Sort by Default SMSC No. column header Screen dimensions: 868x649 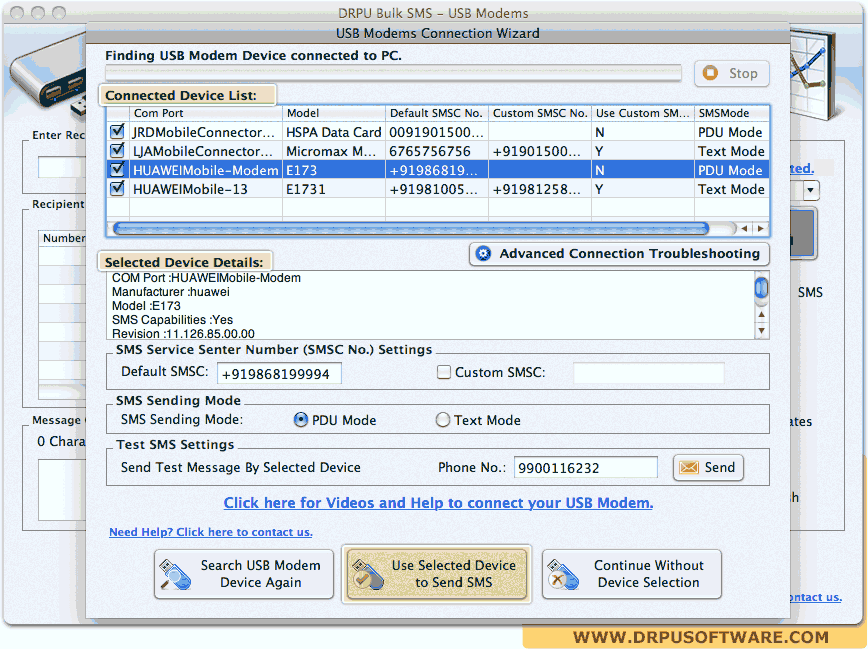coord(437,113)
